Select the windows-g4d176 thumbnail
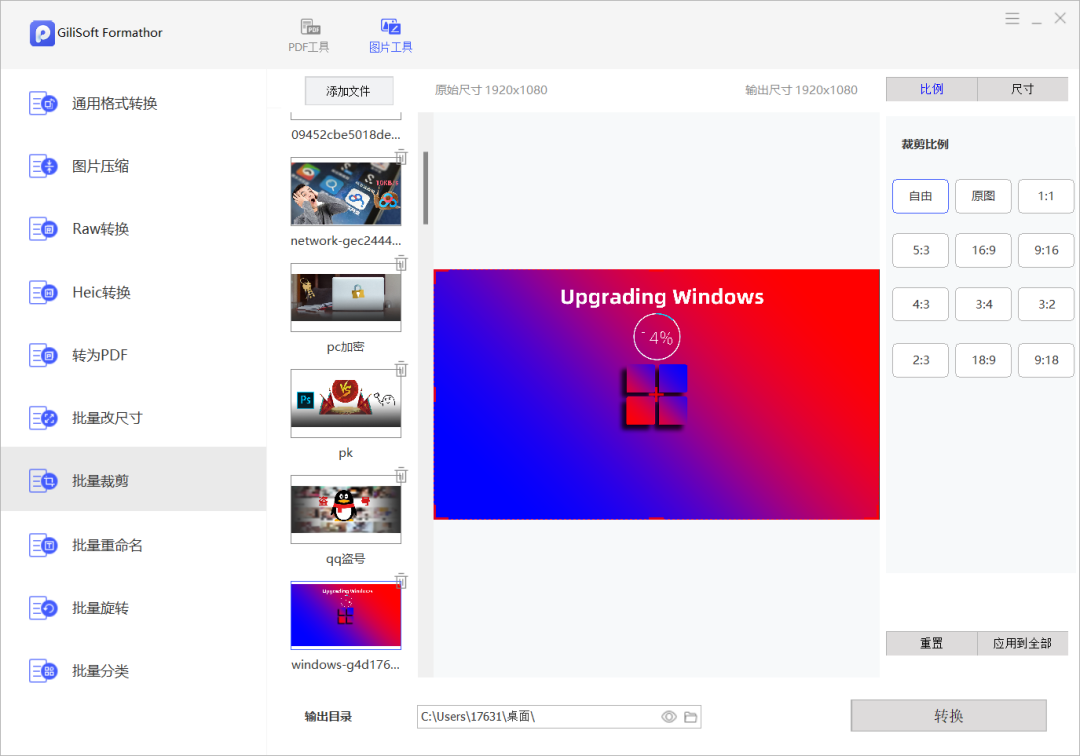 [x=346, y=615]
